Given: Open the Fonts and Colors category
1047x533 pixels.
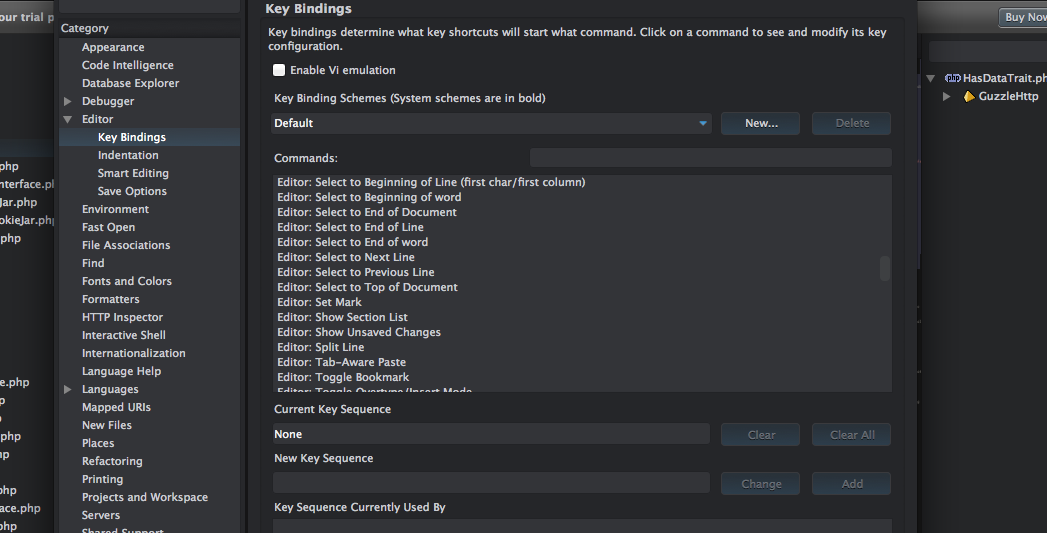Looking at the screenshot, I should pos(127,281).
